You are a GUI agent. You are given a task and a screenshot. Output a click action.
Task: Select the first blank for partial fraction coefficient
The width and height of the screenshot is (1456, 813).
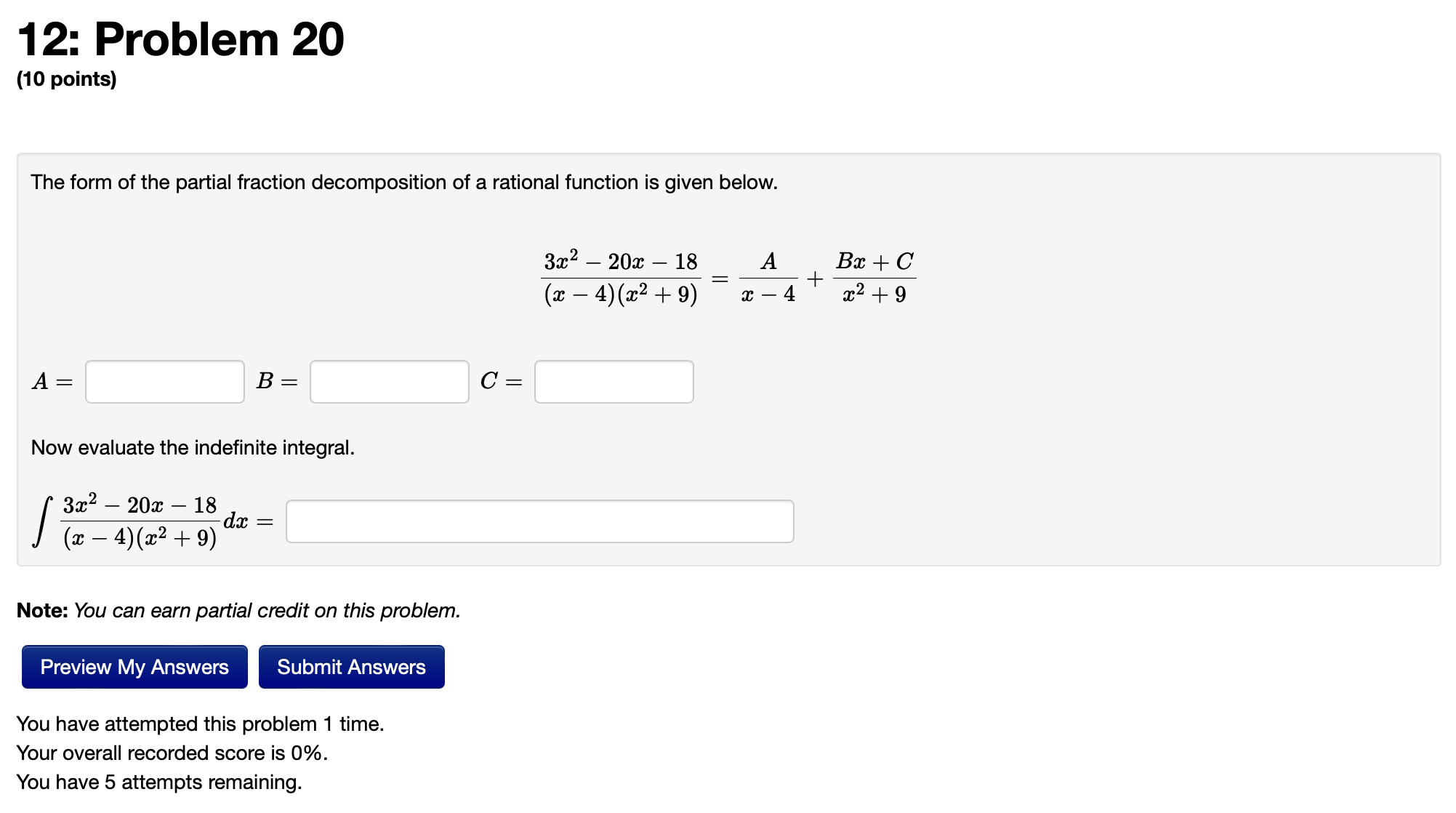[x=164, y=382]
